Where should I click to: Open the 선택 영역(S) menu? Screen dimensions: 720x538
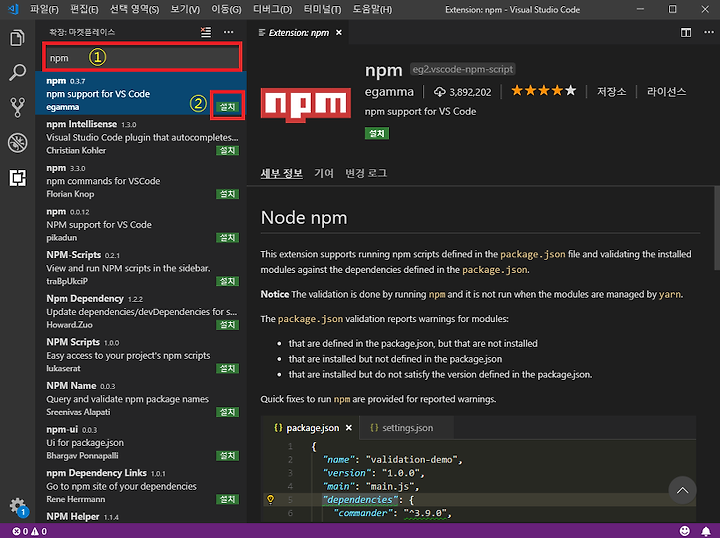pyautogui.click(x=135, y=9)
